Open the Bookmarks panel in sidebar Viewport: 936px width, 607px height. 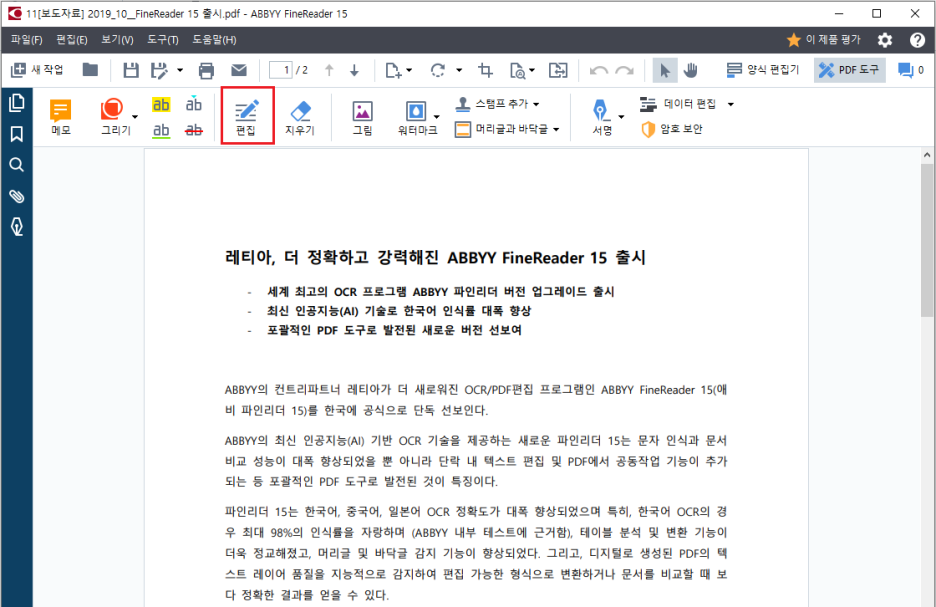[x=17, y=134]
